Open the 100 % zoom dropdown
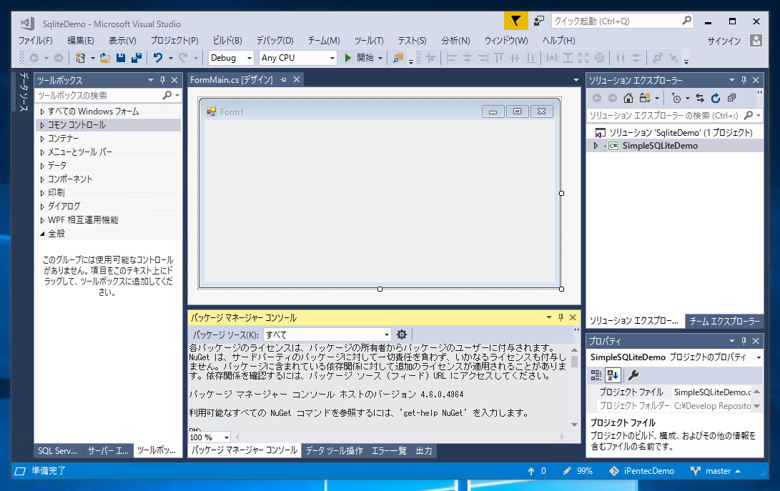780x491 pixels. click(226, 437)
